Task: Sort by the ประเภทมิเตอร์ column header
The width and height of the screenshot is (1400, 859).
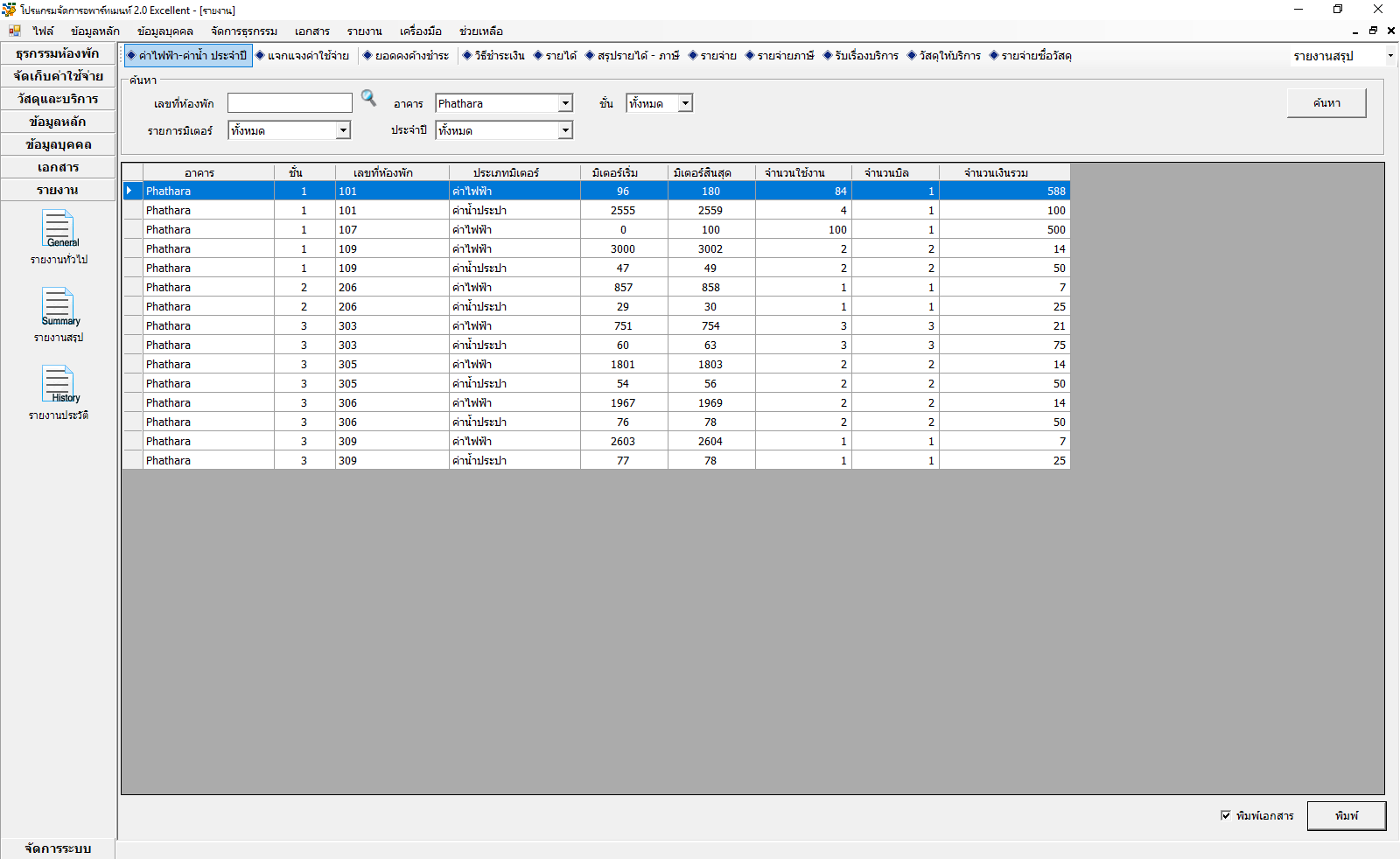Action: (x=514, y=172)
